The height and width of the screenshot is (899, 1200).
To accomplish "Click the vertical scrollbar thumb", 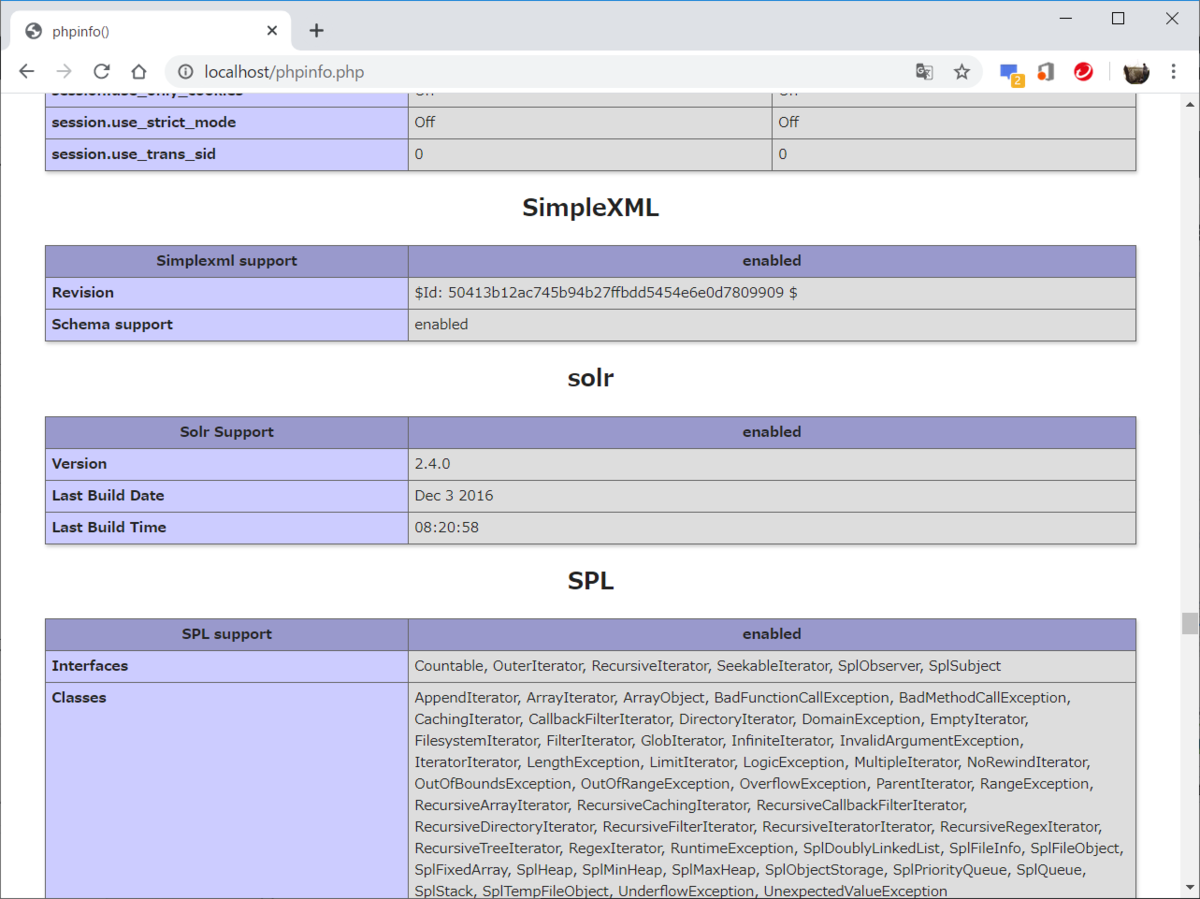I will (x=1189, y=623).
